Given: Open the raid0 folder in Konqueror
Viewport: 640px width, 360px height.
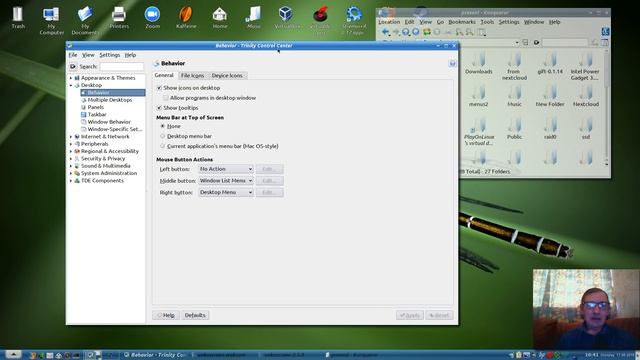Looking at the screenshot, I should click(x=550, y=129).
